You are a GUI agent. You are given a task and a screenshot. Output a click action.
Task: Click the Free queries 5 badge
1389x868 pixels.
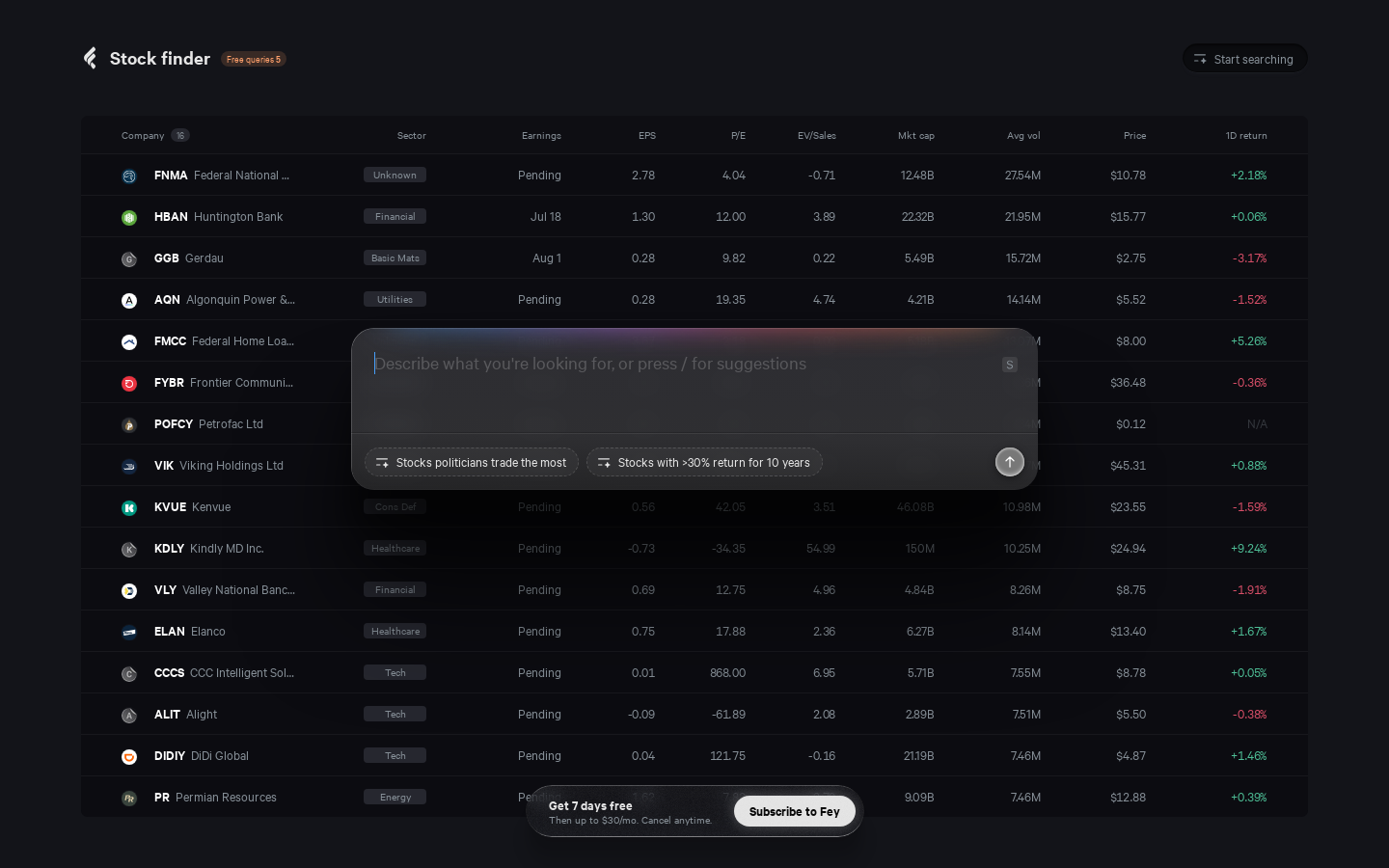click(254, 59)
